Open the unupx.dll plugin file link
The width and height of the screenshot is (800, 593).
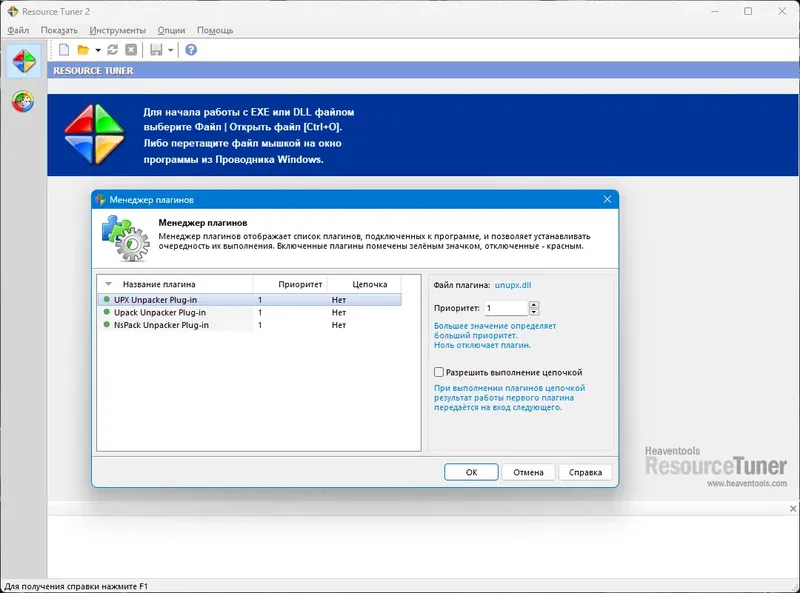click(513, 285)
